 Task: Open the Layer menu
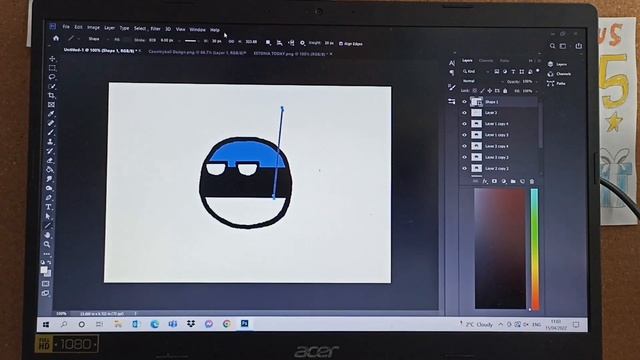coord(109,28)
